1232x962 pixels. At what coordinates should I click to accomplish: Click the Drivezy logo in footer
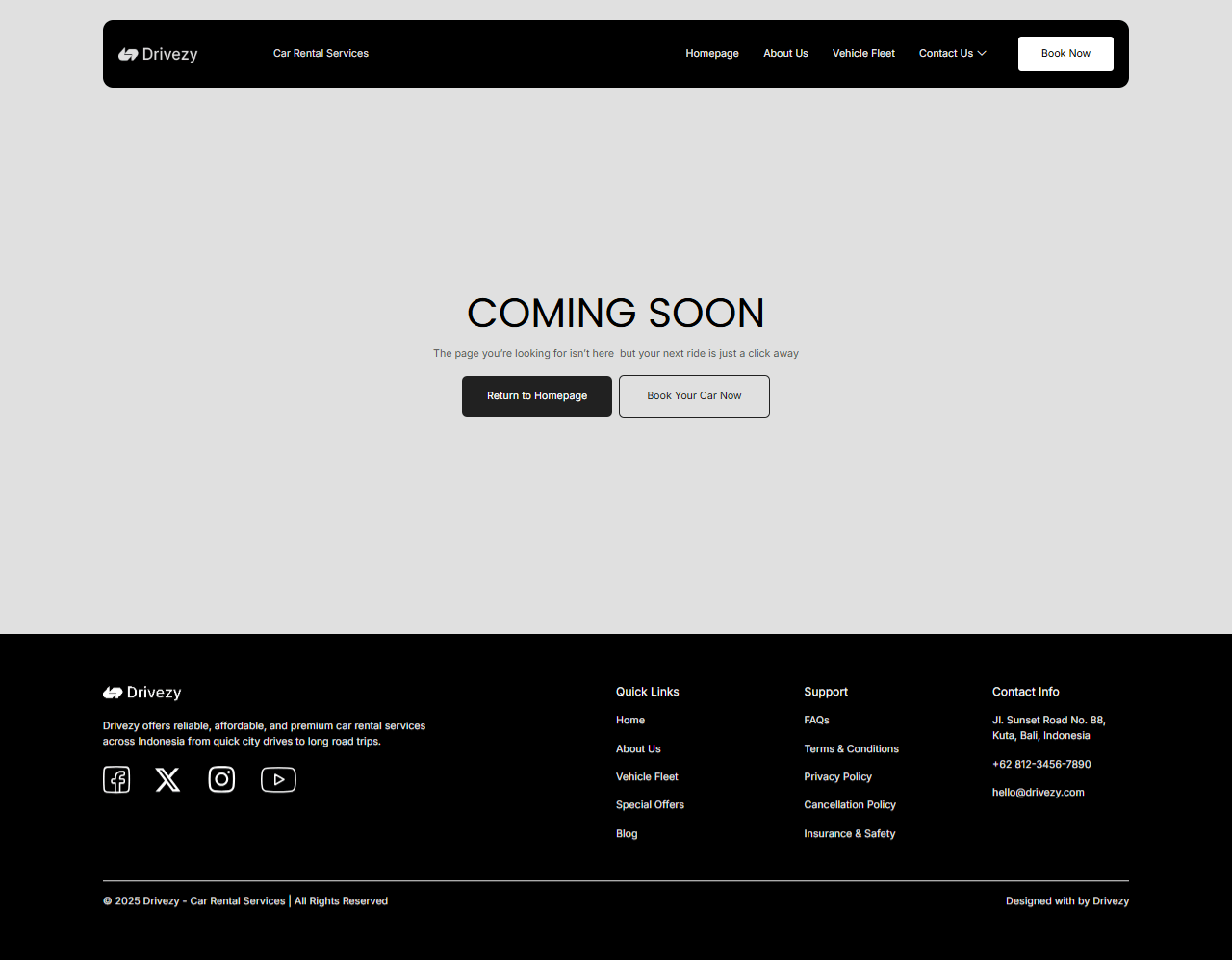click(142, 693)
